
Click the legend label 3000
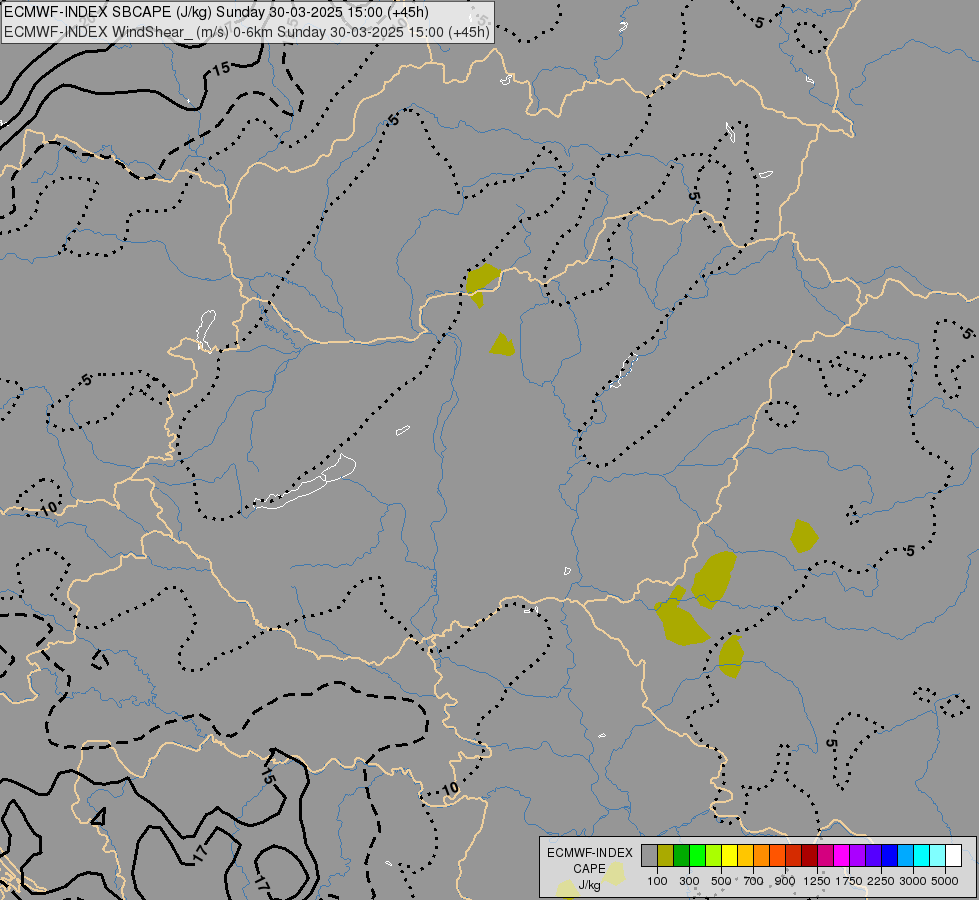[913, 881]
